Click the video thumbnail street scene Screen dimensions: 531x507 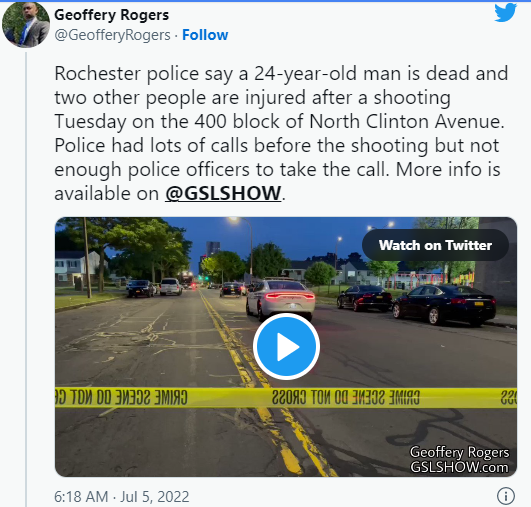click(x=286, y=347)
